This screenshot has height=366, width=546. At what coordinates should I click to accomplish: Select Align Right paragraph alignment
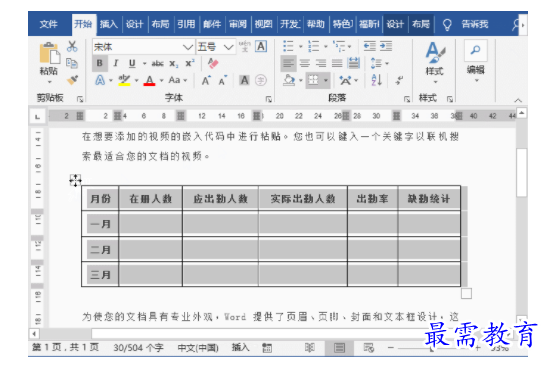[x=321, y=63]
